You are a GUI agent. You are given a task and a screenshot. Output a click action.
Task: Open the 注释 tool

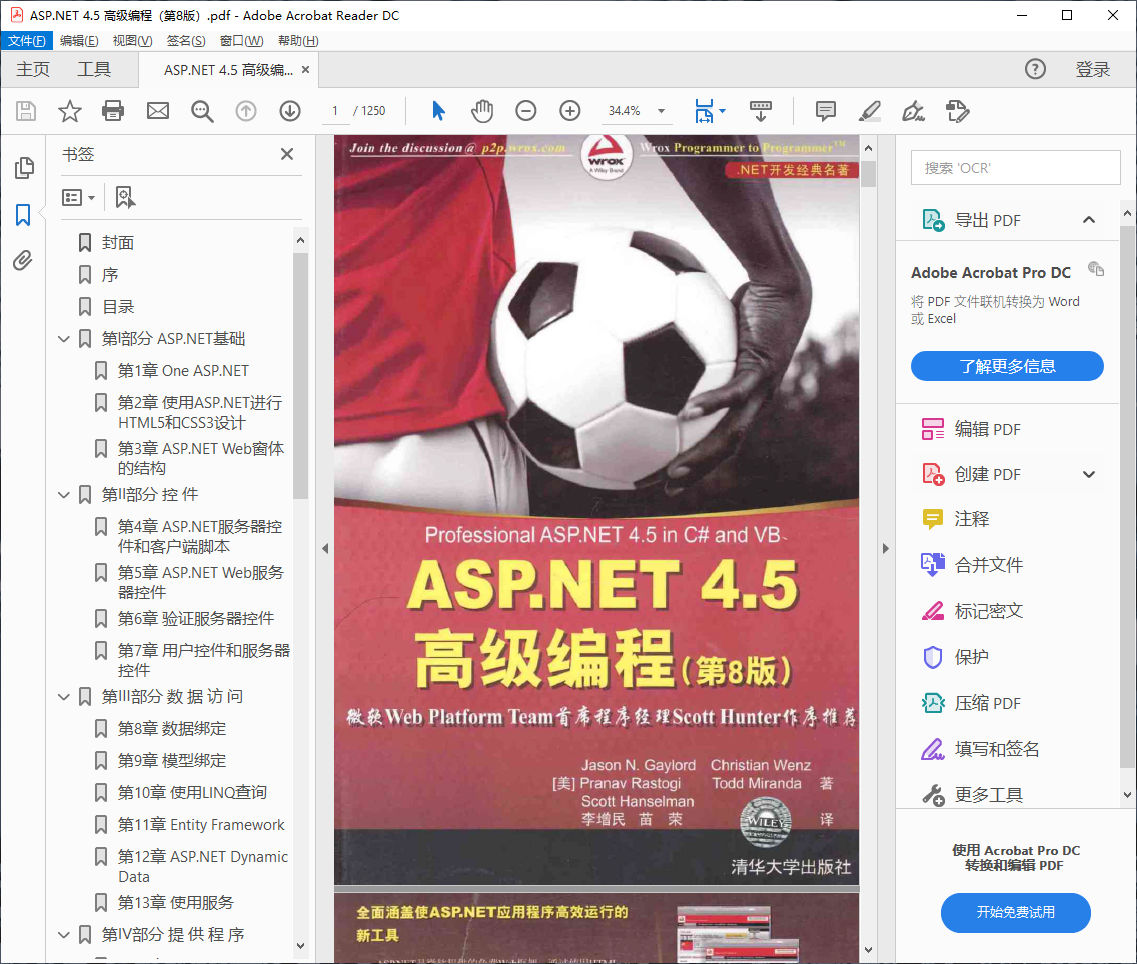click(x=955, y=519)
